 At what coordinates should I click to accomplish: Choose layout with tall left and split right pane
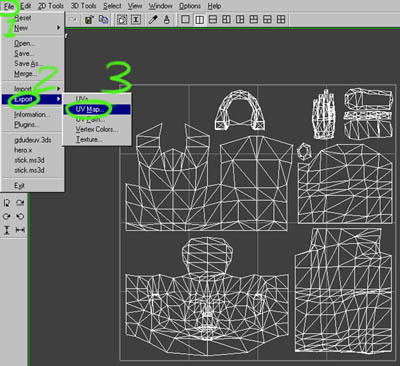click(240, 20)
